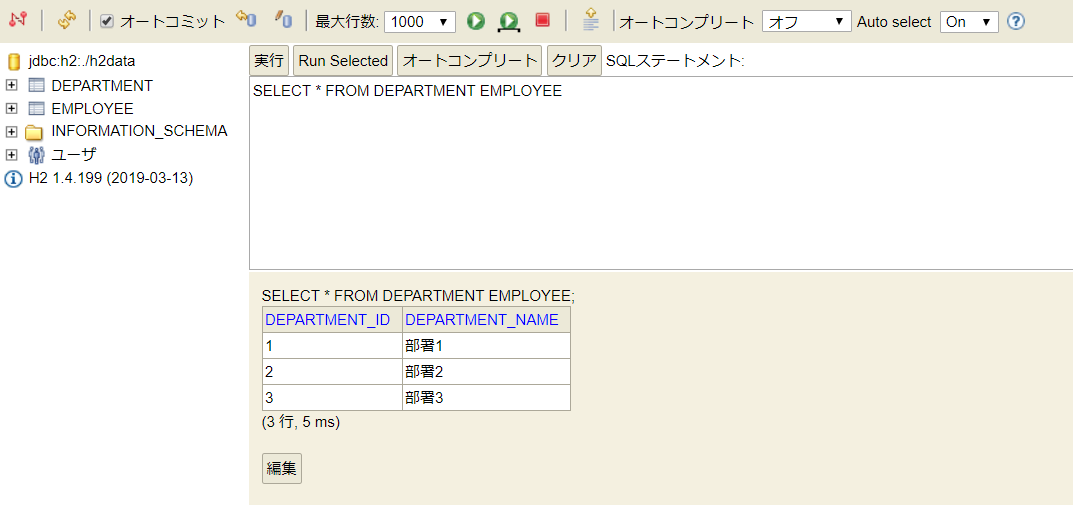Expand the DEPARTMENT table node

pyautogui.click(x=11, y=86)
